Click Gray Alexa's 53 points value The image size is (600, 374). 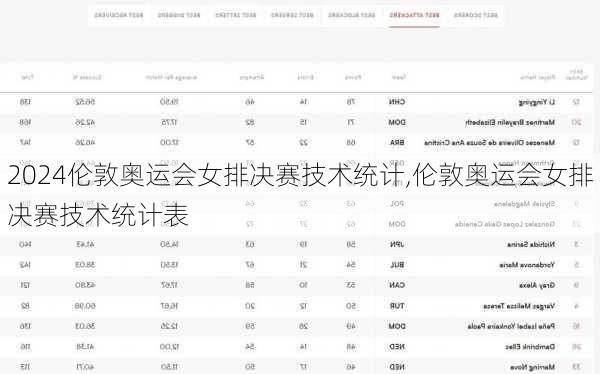351,286
